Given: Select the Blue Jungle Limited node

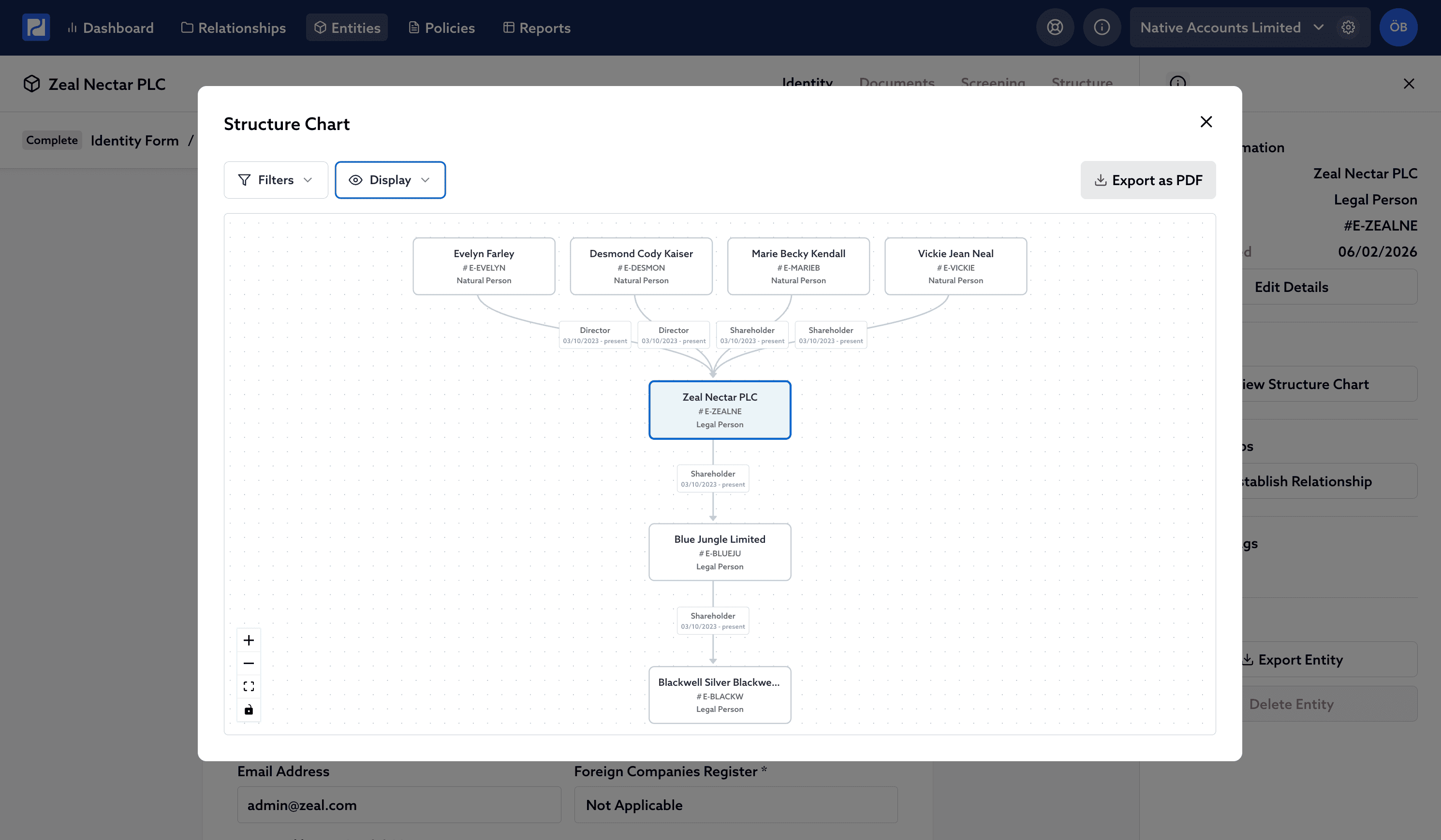Looking at the screenshot, I should point(720,552).
